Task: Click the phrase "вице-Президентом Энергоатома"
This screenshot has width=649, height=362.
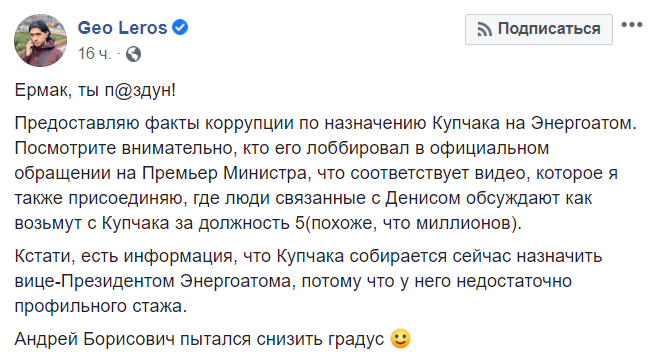Action: (x=155, y=281)
